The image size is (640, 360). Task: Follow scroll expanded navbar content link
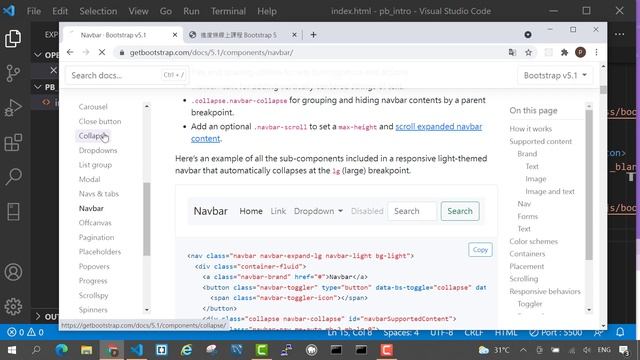pos(438,127)
